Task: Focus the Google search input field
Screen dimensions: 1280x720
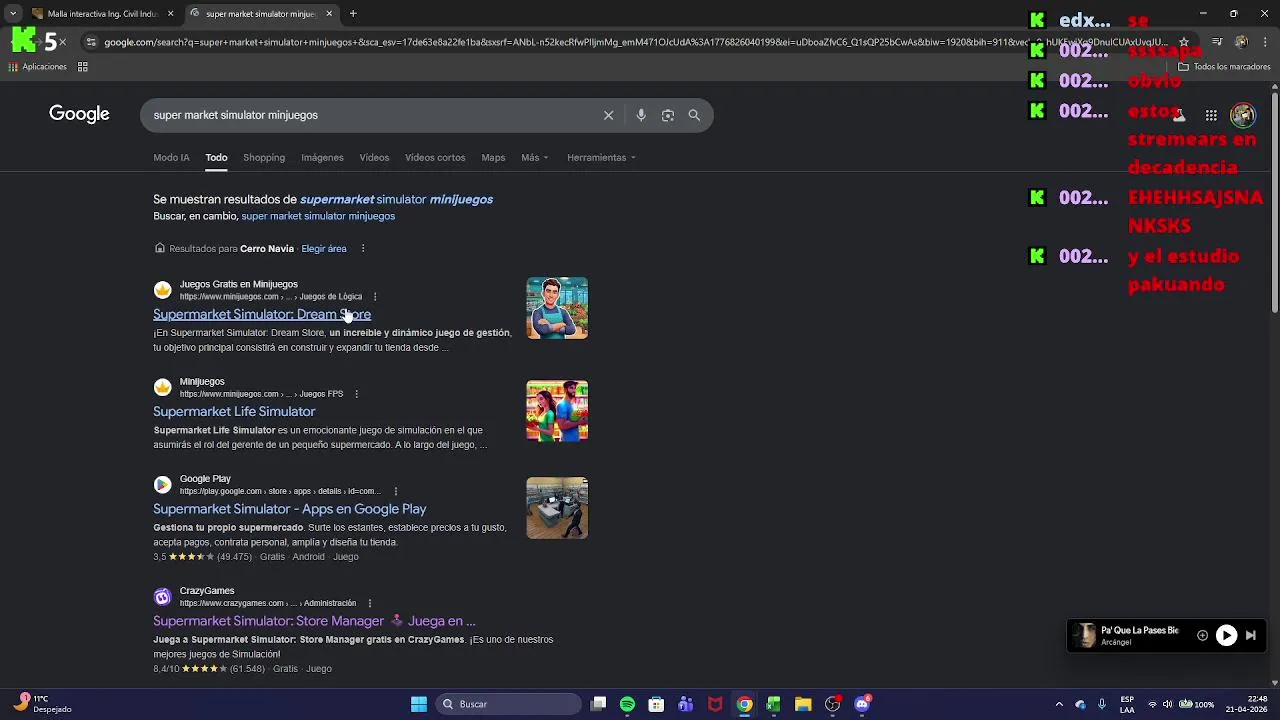Action: pyautogui.click(x=370, y=115)
